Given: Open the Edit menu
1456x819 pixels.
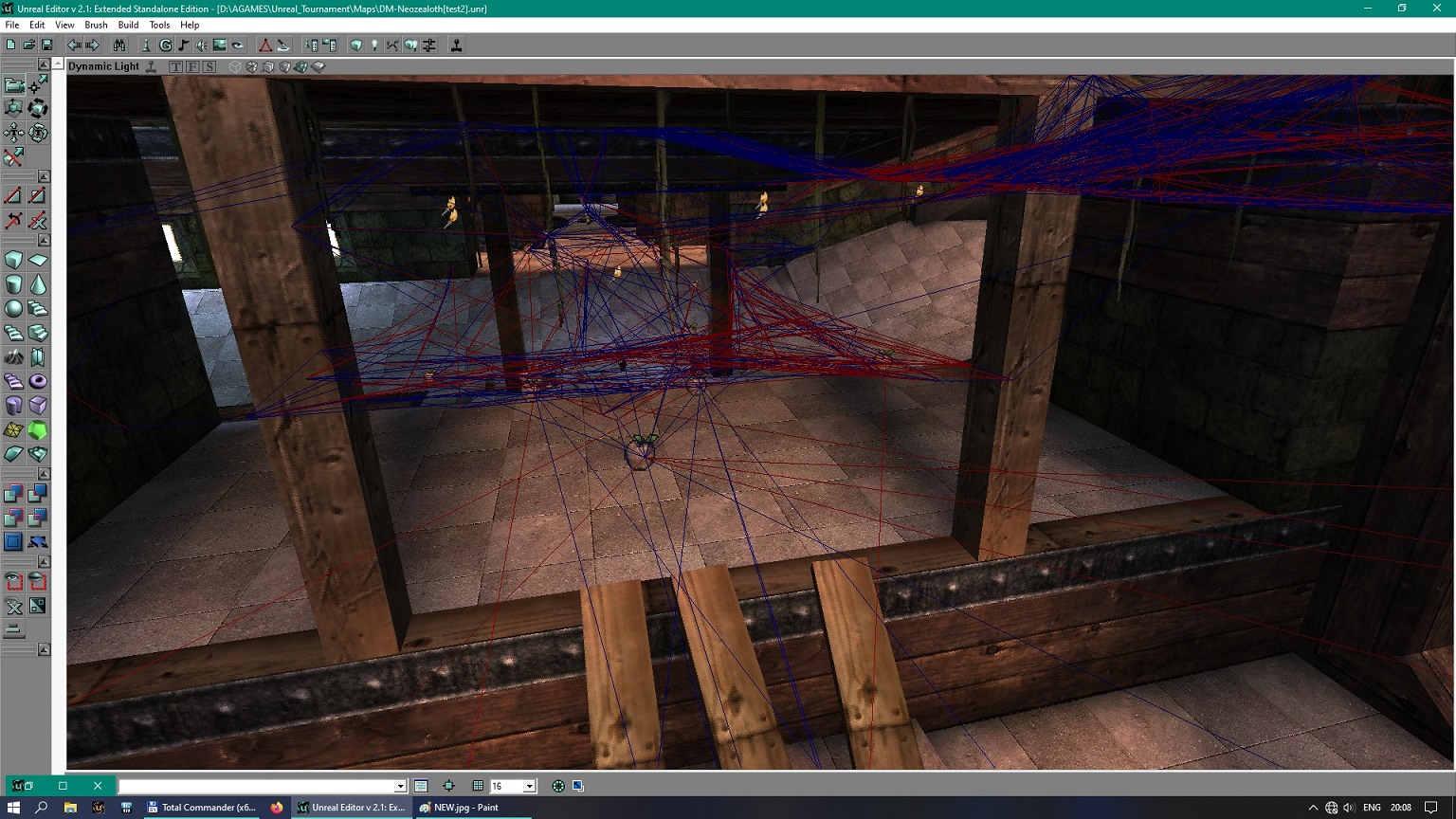Looking at the screenshot, I should click(x=37, y=25).
